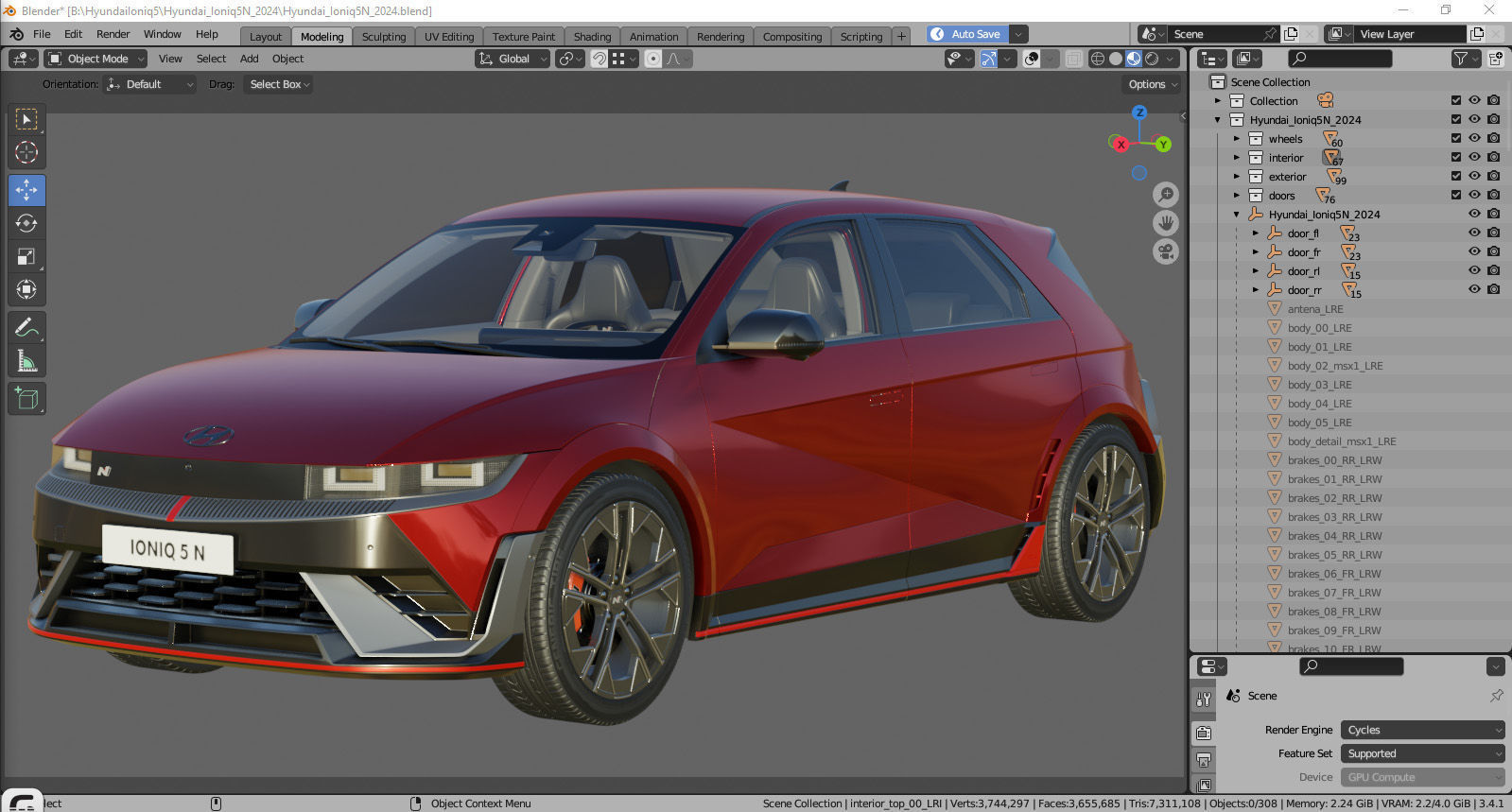Click the pan view hand icon
Screen dimensions: 1512x812
tap(1166, 223)
